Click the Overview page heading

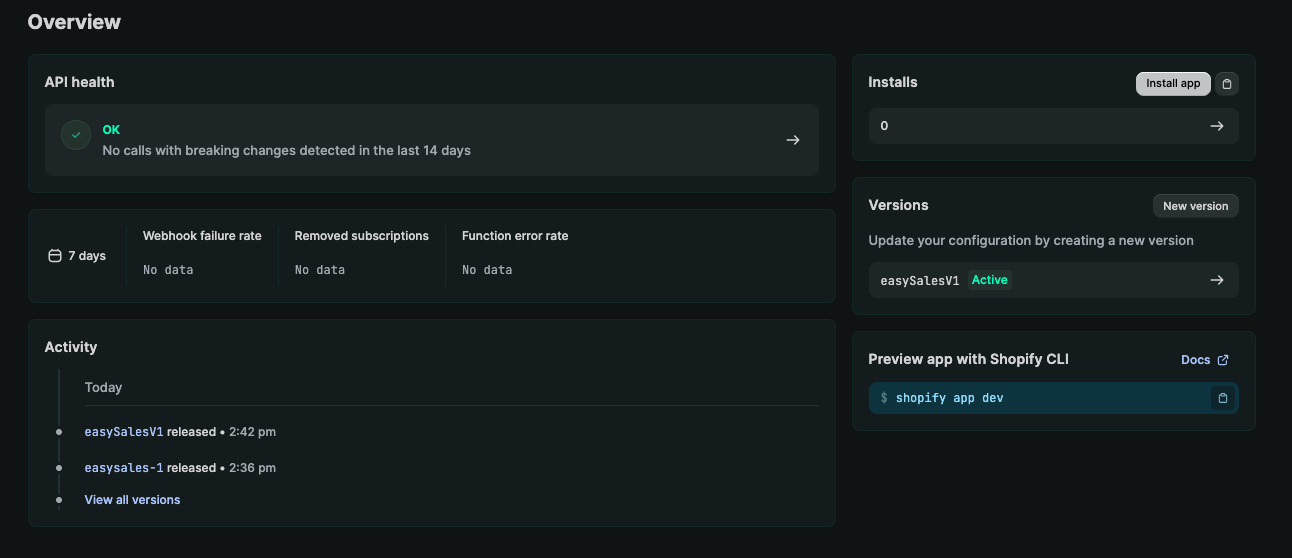tap(74, 22)
